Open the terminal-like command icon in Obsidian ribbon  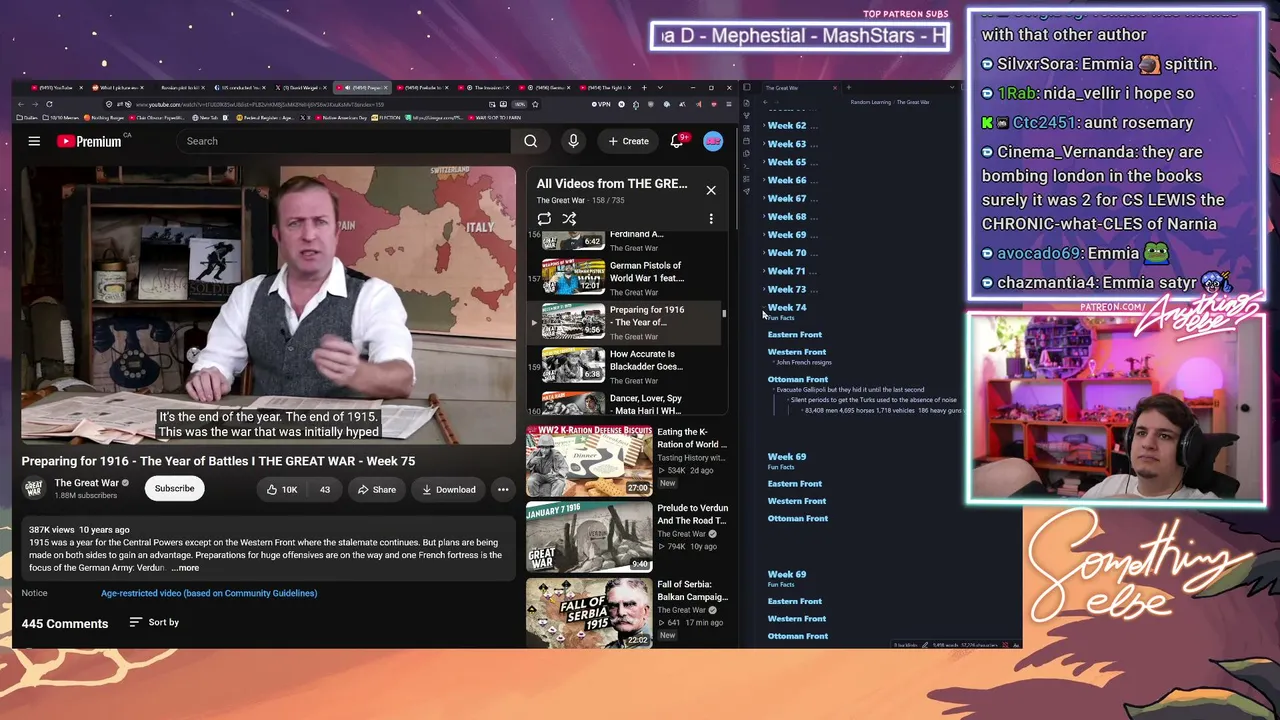[x=746, y=167]
